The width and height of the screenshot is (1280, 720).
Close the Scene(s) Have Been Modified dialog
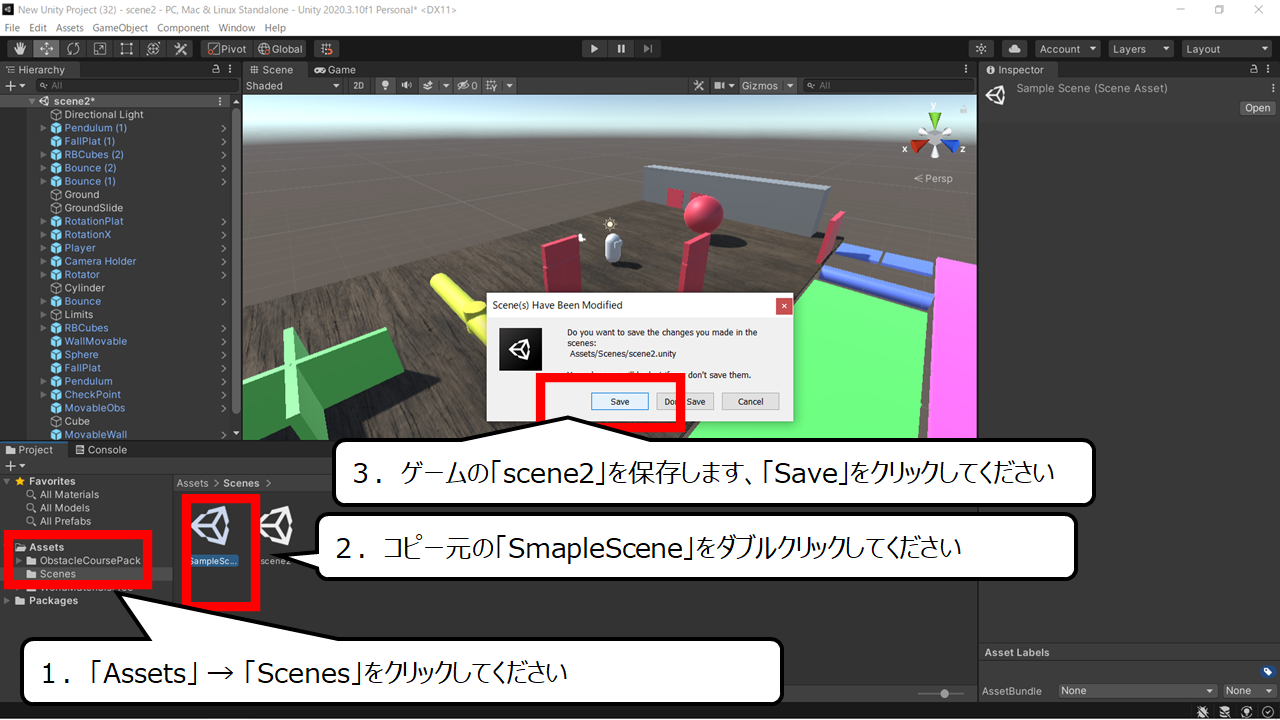[x=784, y=305]
